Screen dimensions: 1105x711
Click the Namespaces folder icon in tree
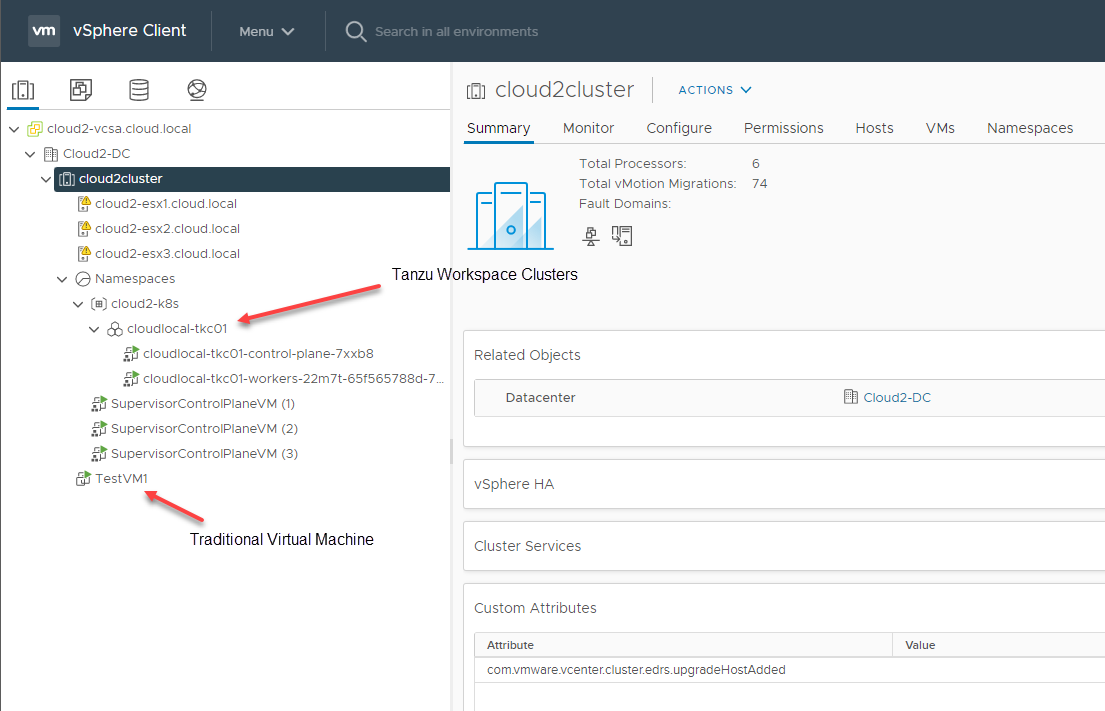[x=83, y=279]
